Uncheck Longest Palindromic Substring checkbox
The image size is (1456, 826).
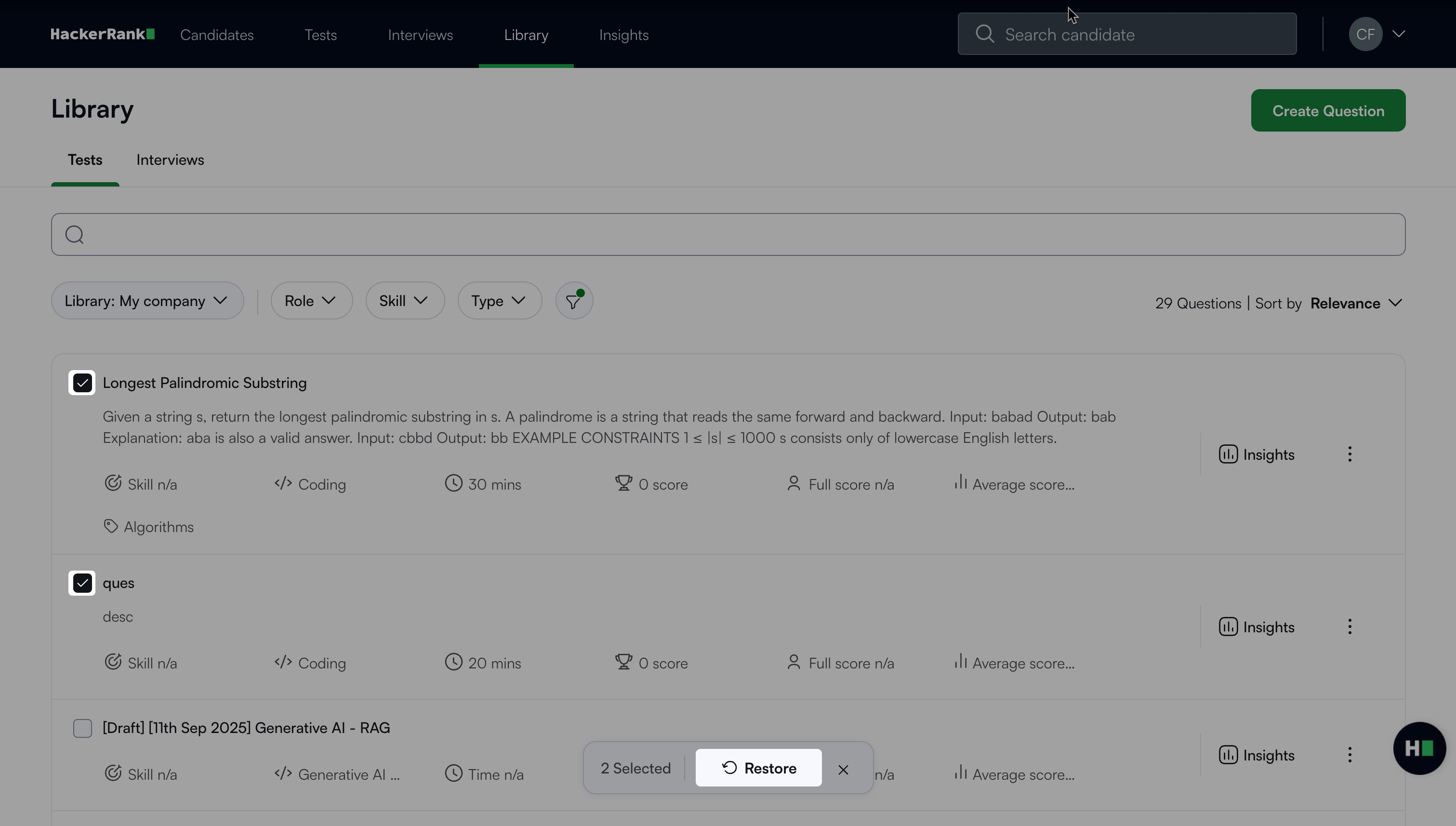click(82, 383)
